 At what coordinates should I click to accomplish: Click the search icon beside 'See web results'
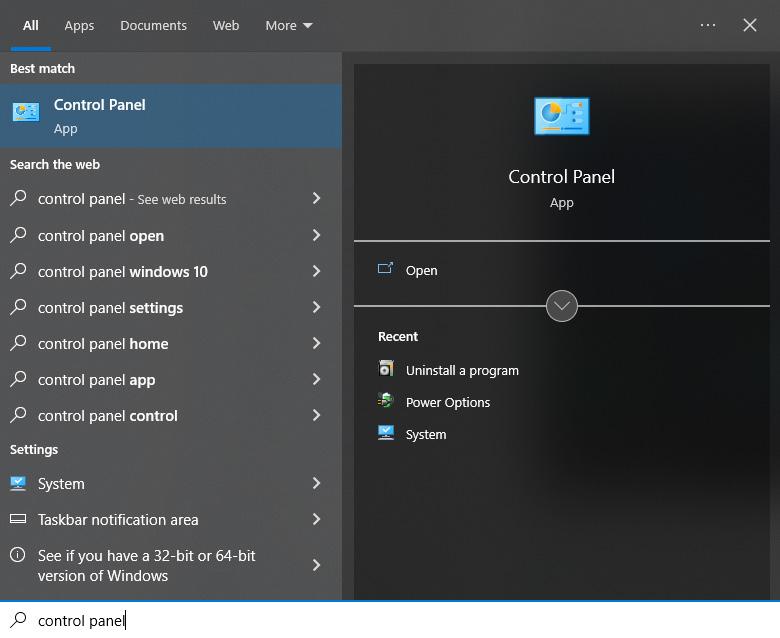tap(18, 198)
